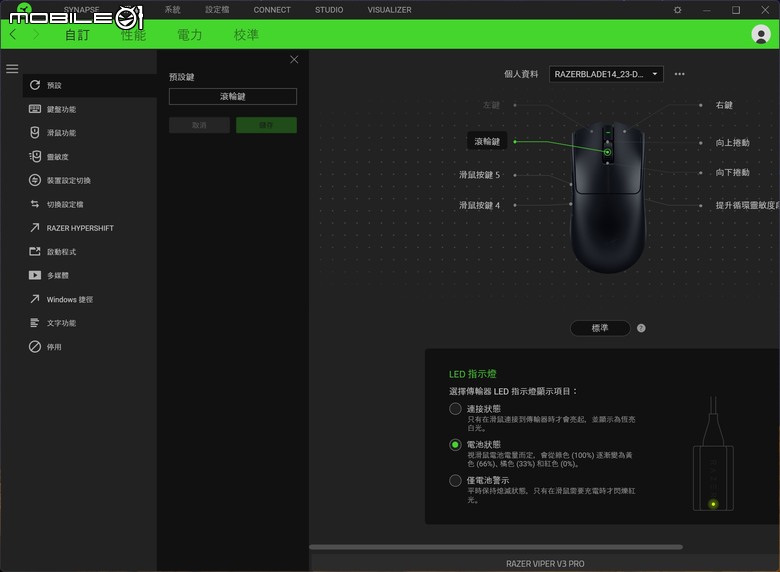Select the 滾輪鍵 scroll click label
The height and width of the screenshot is (572, 780).
tap(487, 142)
